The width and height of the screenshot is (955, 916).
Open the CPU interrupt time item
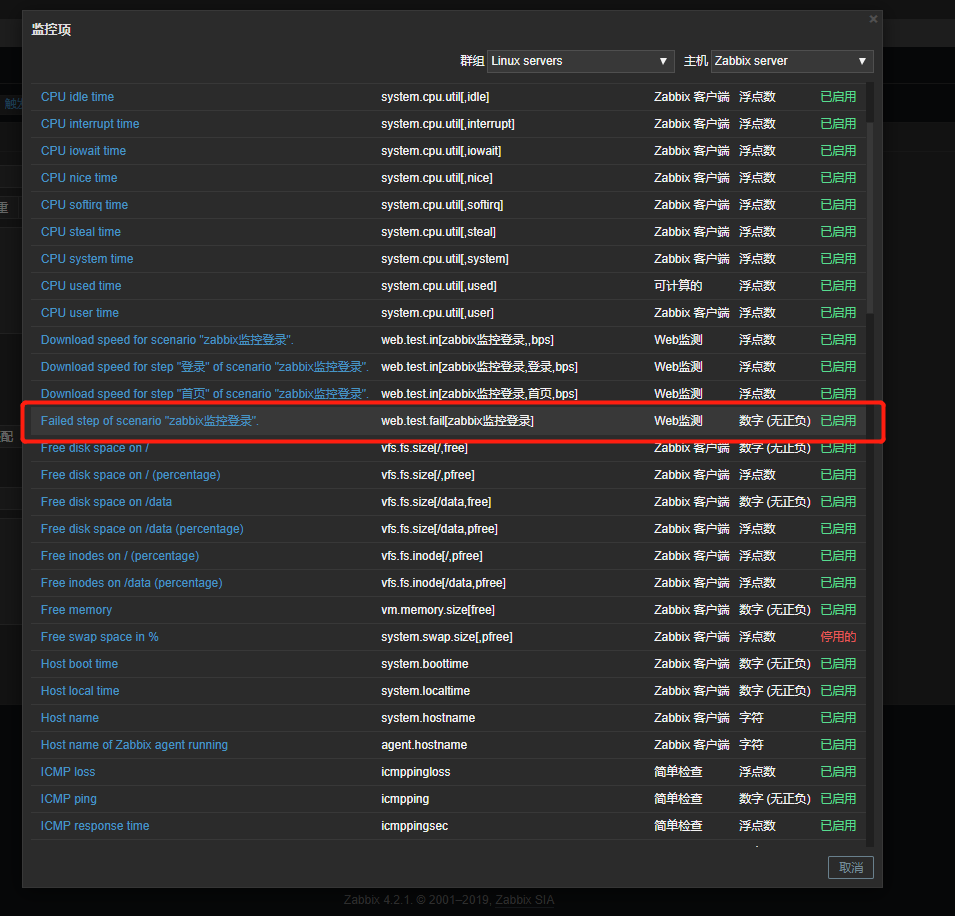[x=90, y=124]
